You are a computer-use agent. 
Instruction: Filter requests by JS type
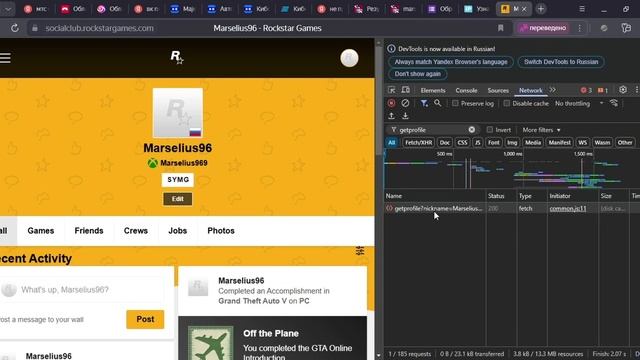tap(478, 142)
